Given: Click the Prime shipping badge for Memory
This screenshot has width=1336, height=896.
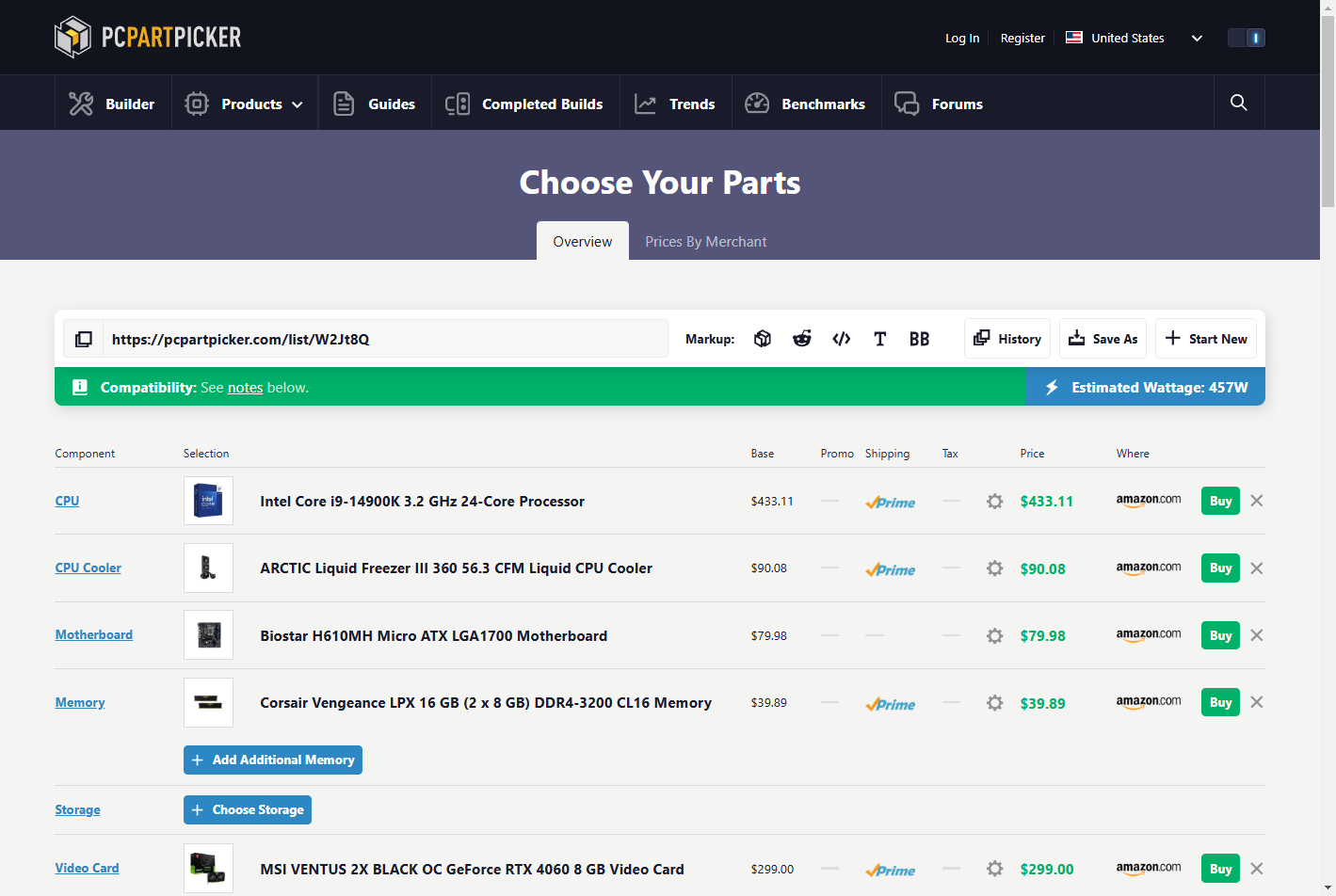Looking at the screenshot, I should tap(890, 704).
